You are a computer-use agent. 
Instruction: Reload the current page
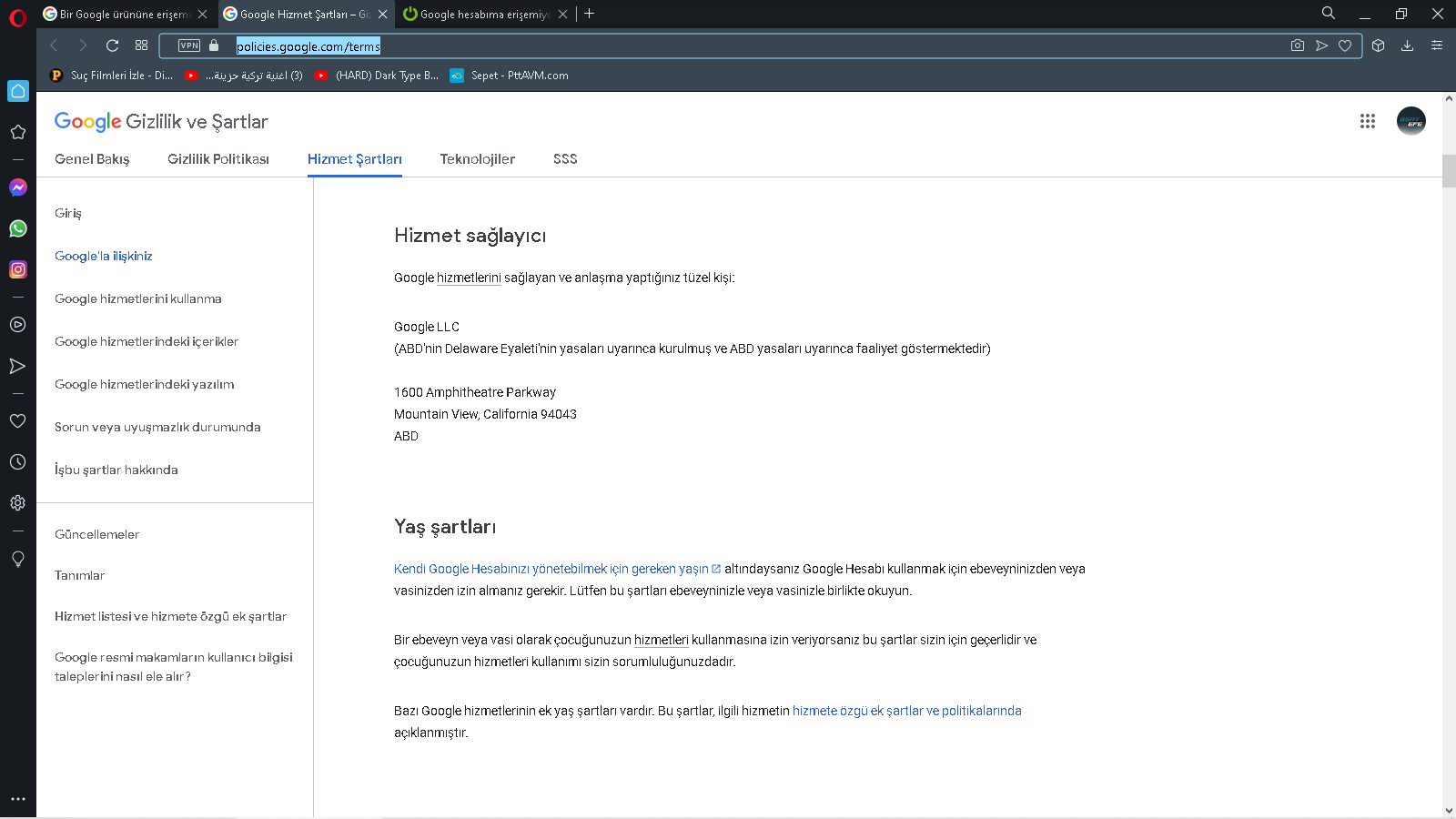coord(112,45)
